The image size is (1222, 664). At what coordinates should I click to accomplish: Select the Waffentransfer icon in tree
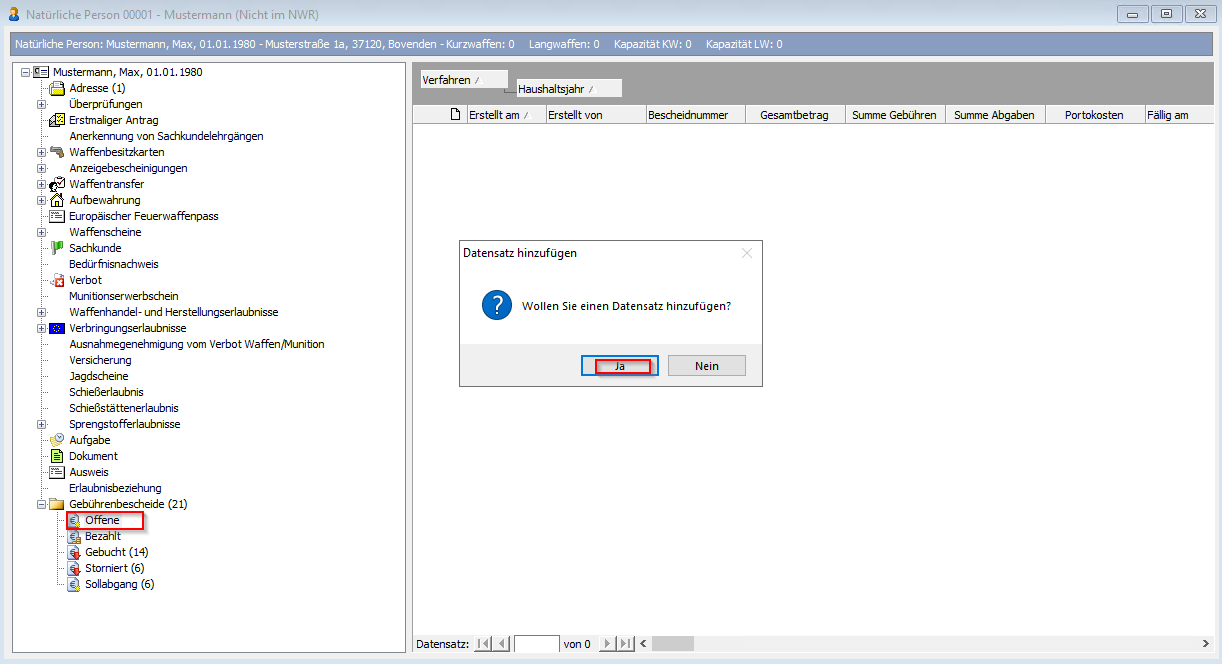pyautogui.click(x=57, y=184)
